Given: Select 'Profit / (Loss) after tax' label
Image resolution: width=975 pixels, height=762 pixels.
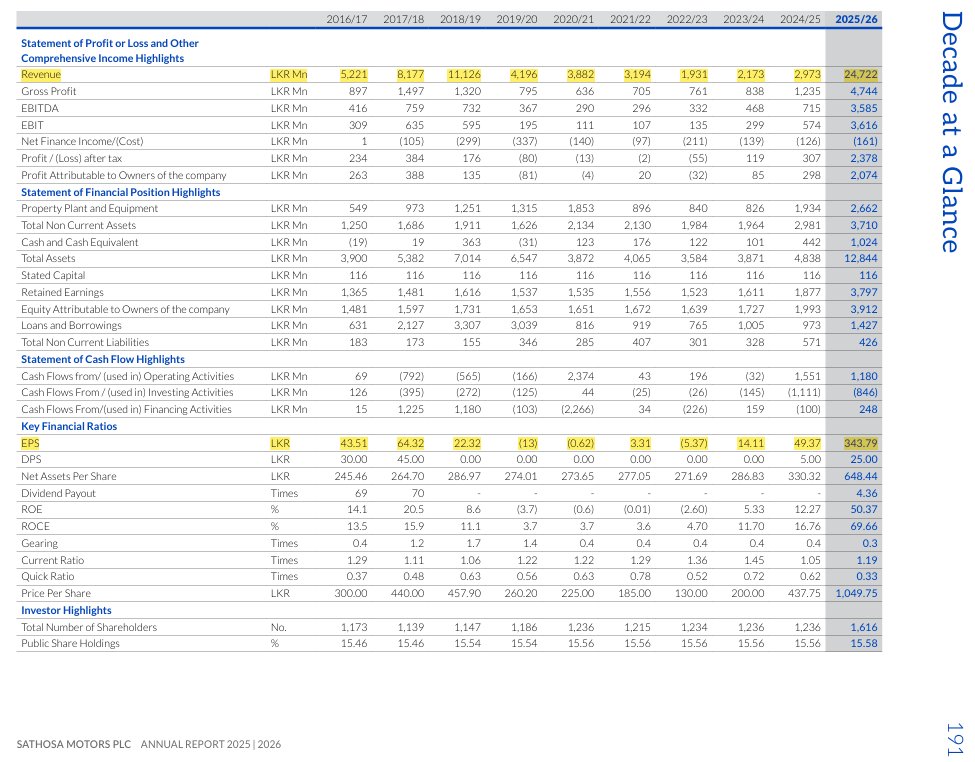Looking at the screenshot, I should point(72,159).
